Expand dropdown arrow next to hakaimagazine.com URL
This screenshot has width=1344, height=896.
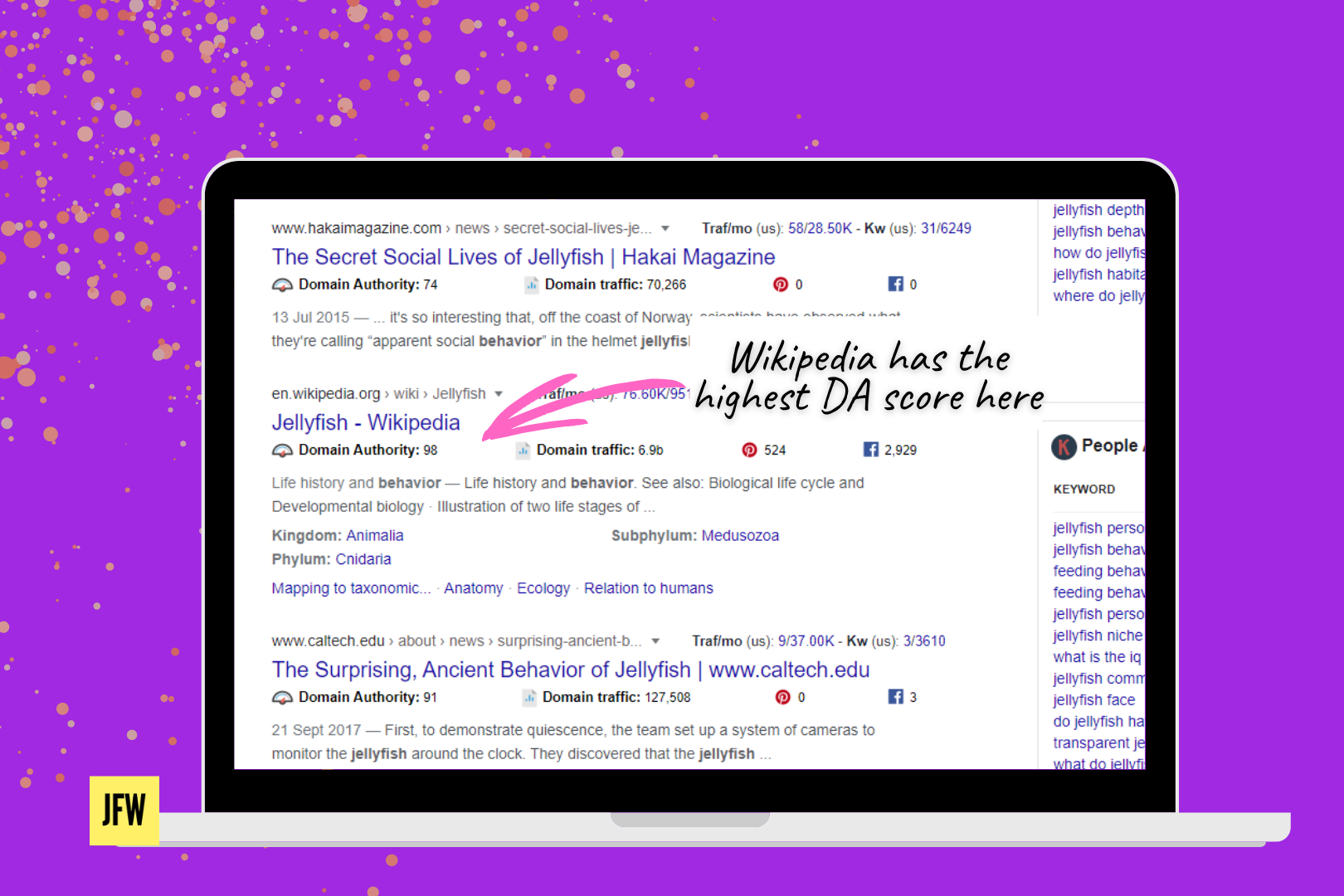665,228
